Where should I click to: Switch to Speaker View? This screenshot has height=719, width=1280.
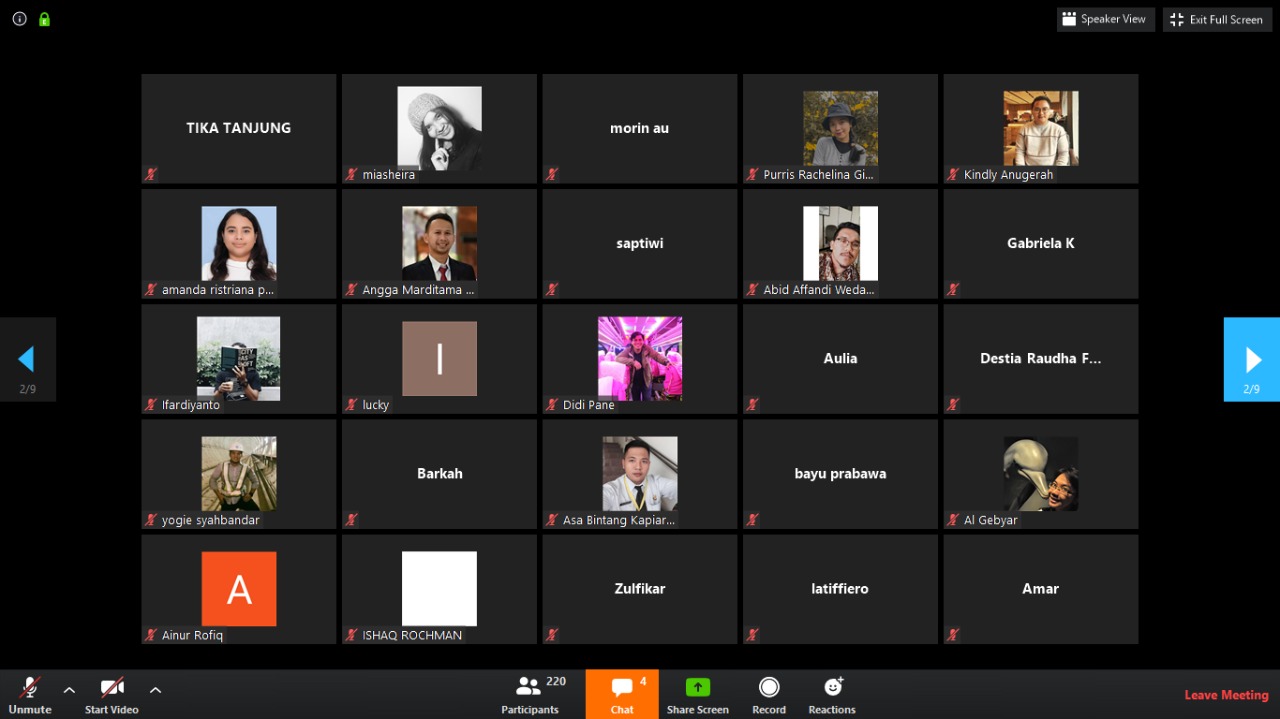click(1105, 19)
